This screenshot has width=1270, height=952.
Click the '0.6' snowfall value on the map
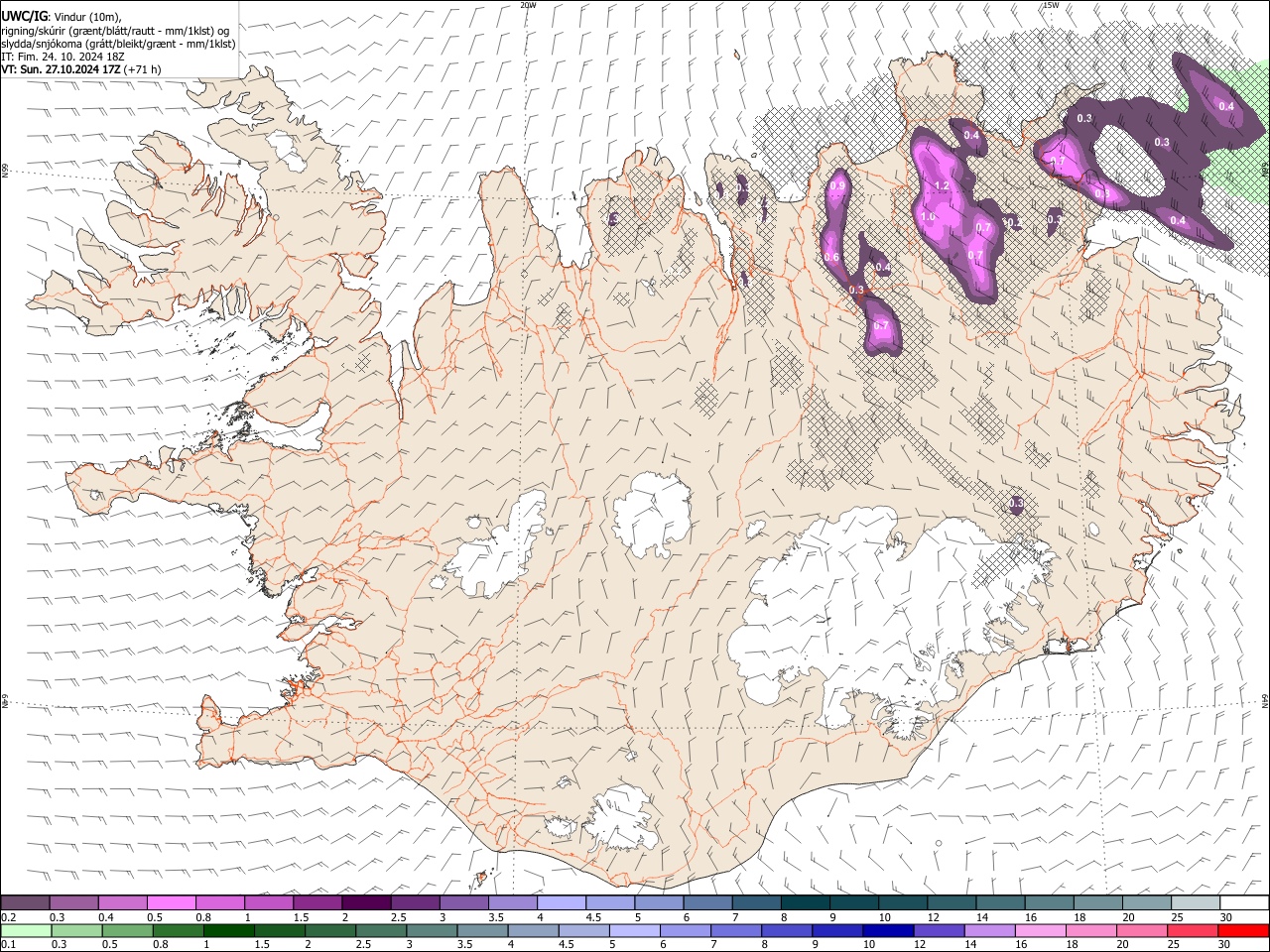pos(831,257)
